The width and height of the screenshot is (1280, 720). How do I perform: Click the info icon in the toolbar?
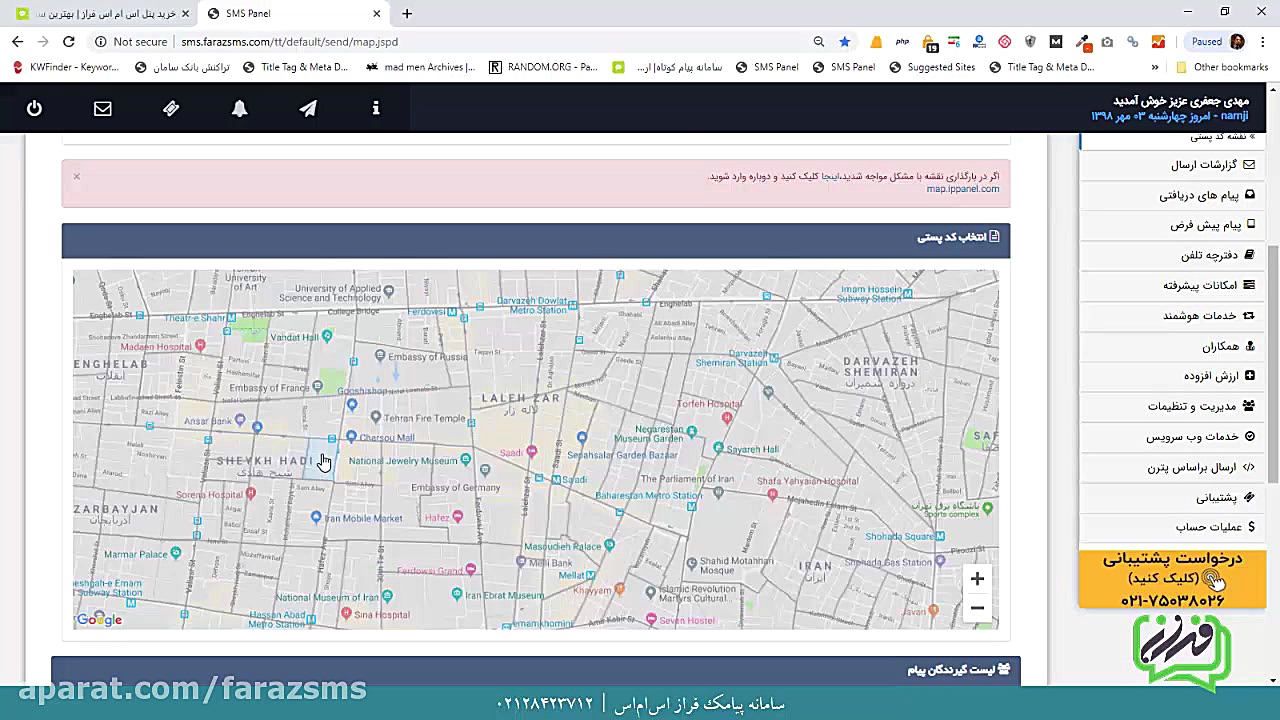click(x=376, y=108)
